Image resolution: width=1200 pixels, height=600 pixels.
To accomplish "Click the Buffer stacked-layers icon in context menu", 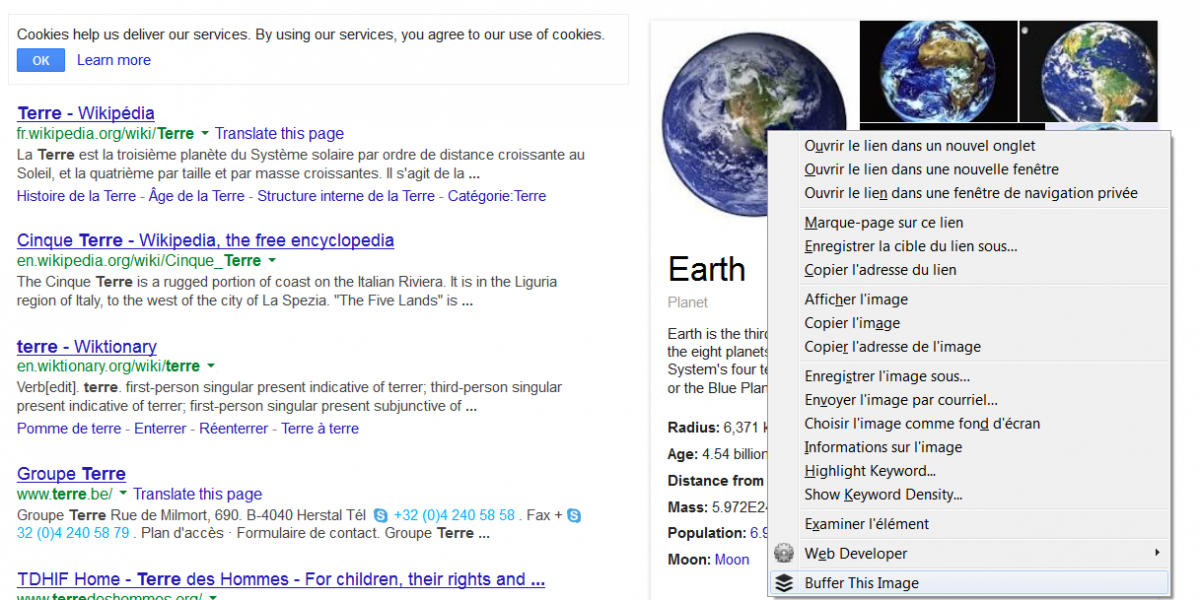I will (x=785, y=583).
